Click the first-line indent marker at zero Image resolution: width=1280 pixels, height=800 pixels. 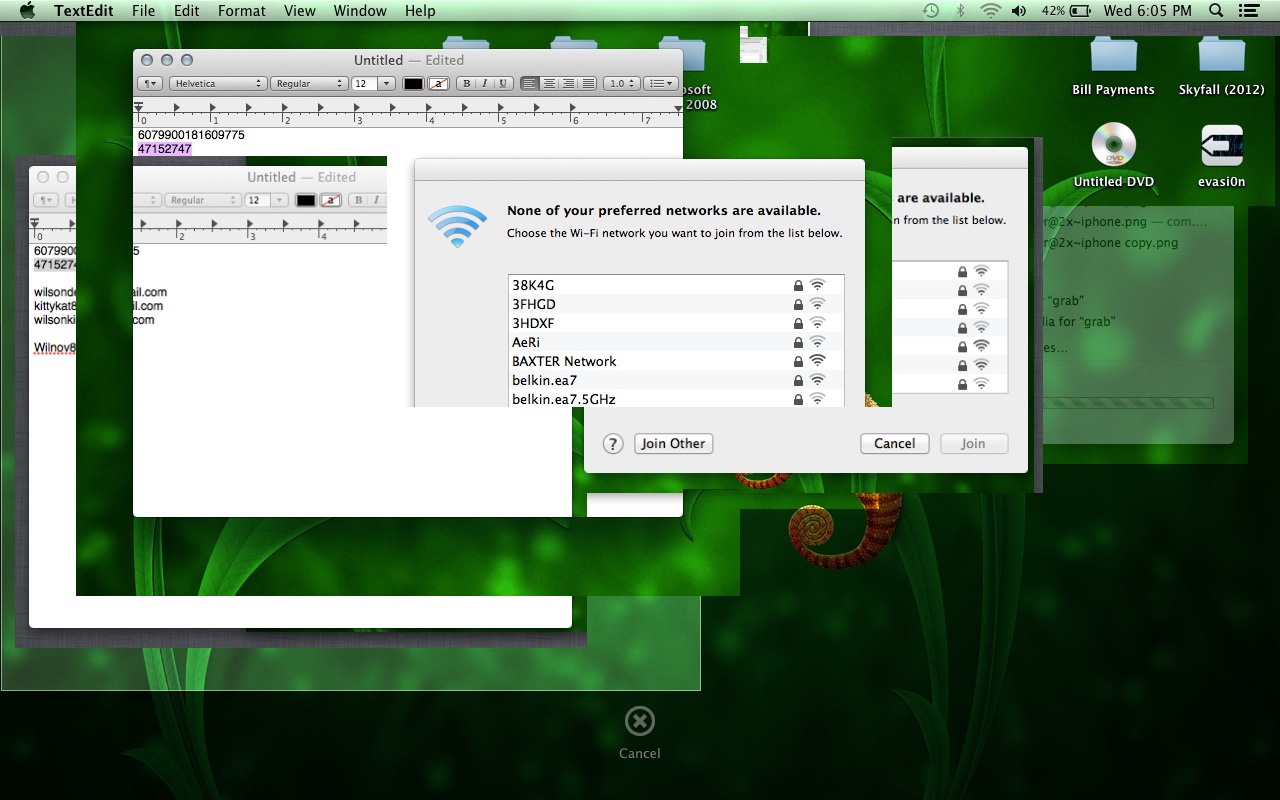click(x=139, y=105)
